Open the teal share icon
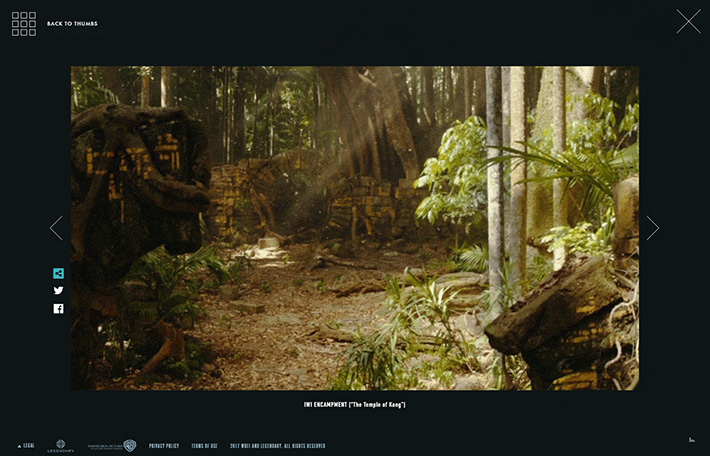This screenshot has width=710, height=456. 58,273
